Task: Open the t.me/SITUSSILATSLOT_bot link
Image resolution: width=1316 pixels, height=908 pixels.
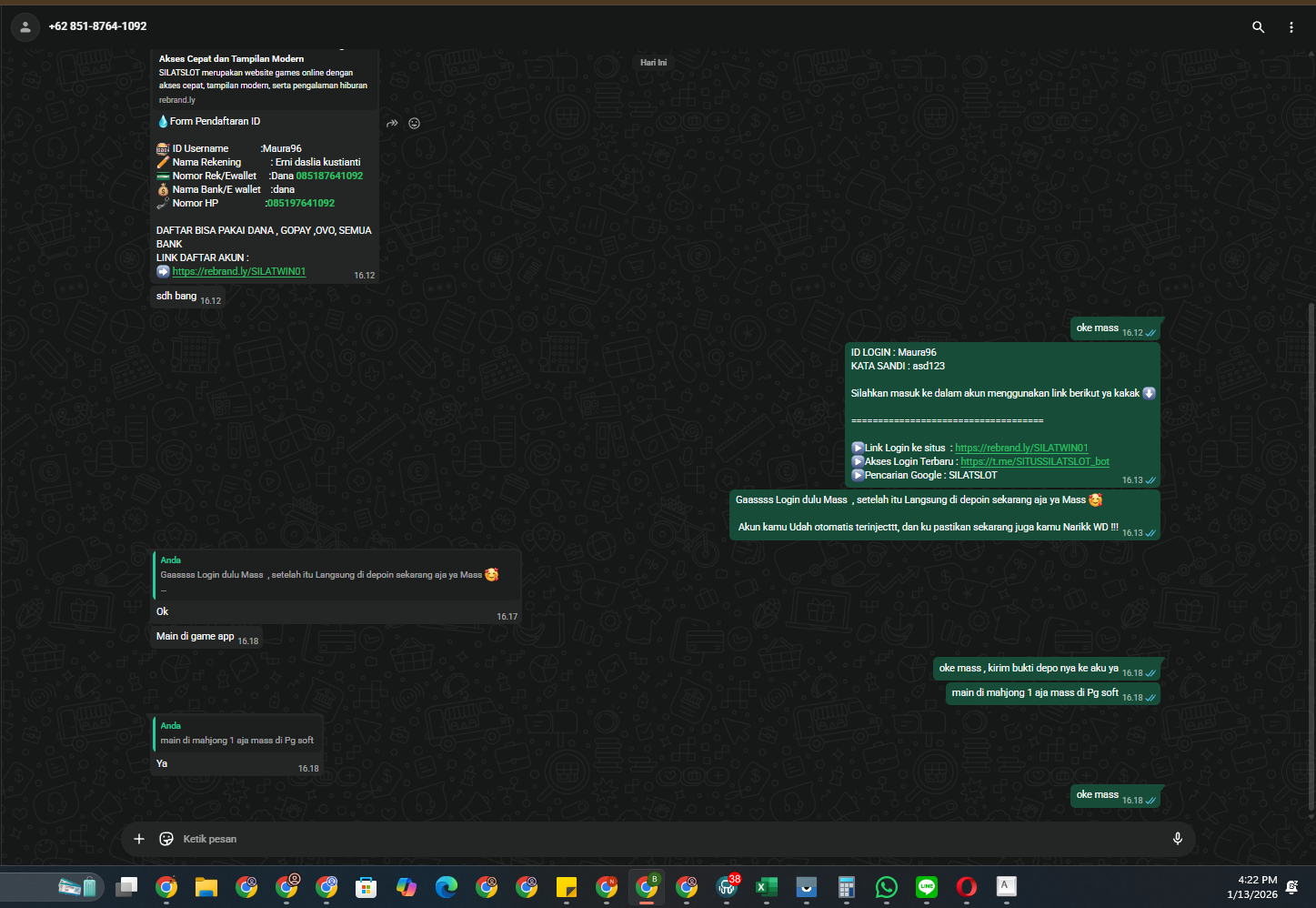Action: [1035, 462]
